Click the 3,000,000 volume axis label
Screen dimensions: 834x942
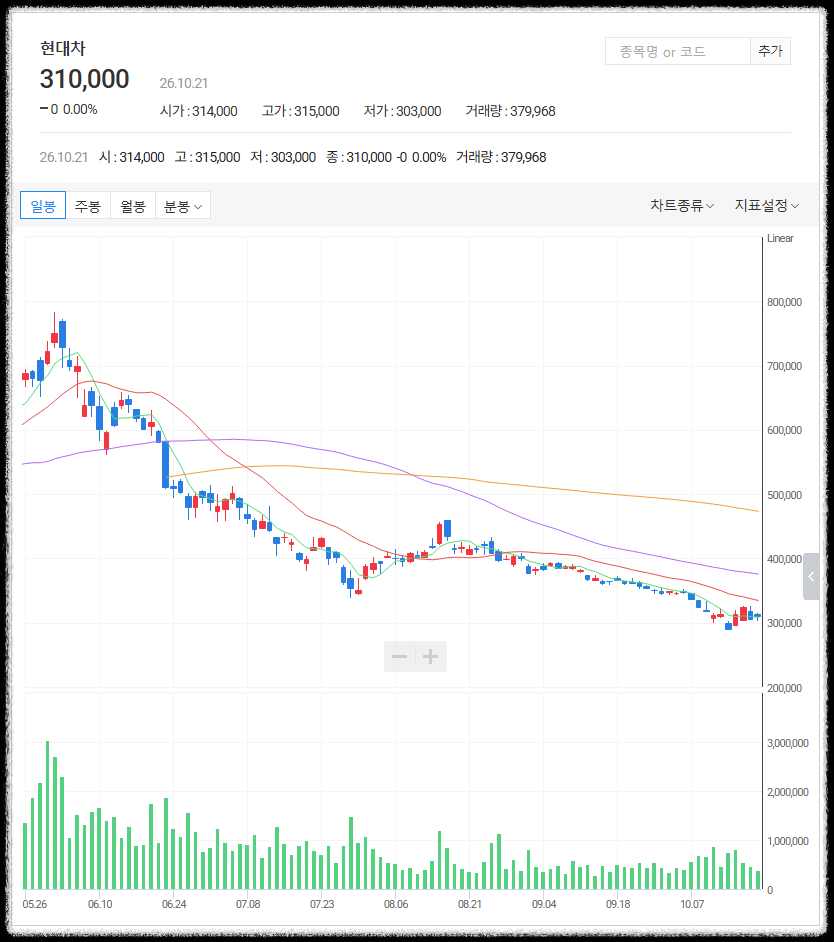788,743
